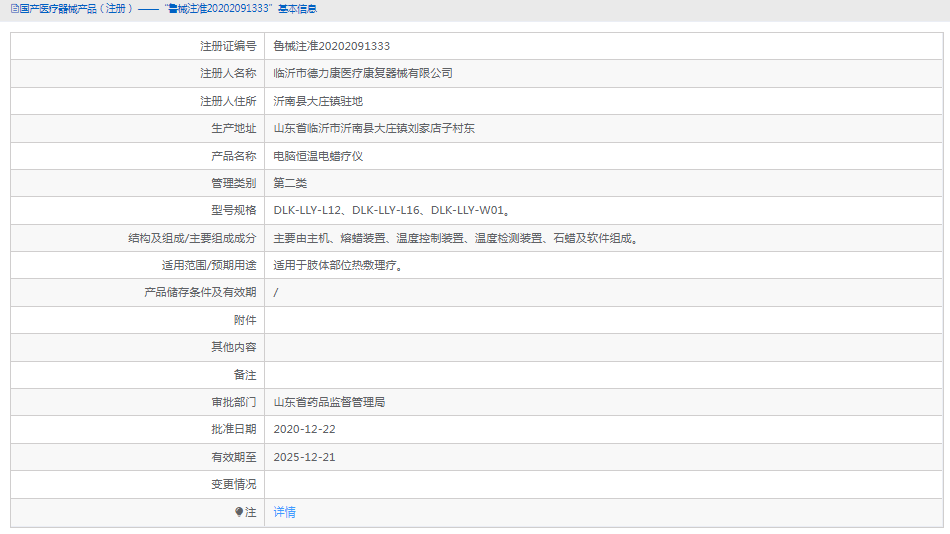The image size is (950, 534).
Task: Click management category value 第二类
Action: click(290, 183)
